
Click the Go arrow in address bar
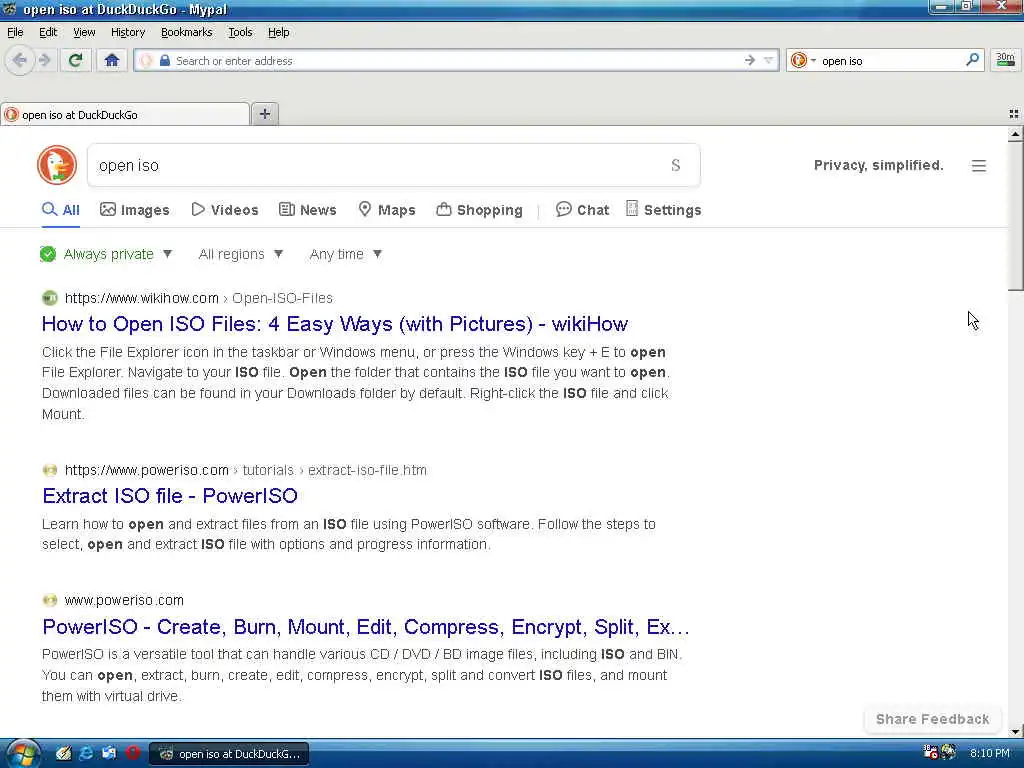[750, 60]
